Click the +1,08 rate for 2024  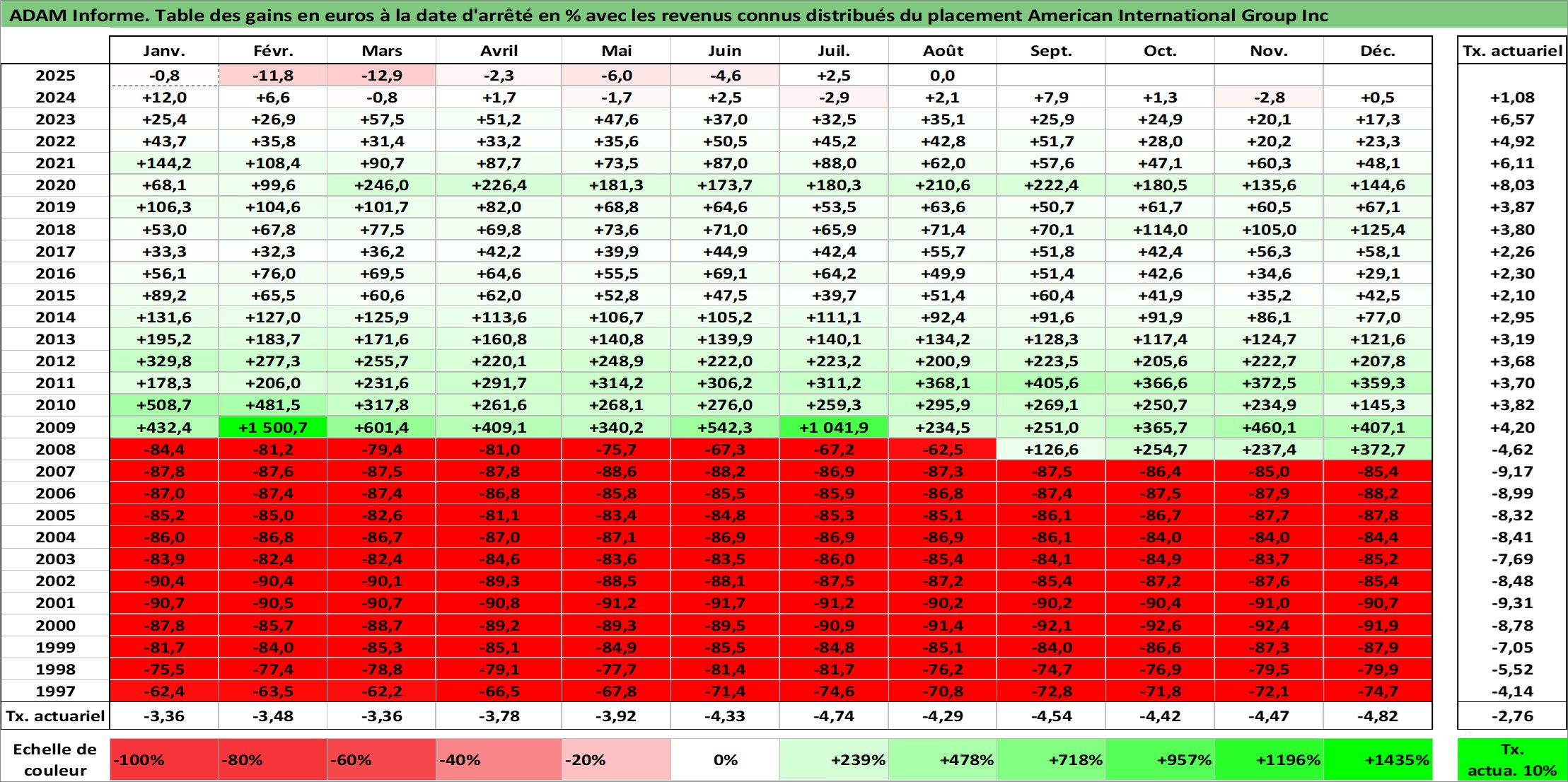[x=1512, y=98]
